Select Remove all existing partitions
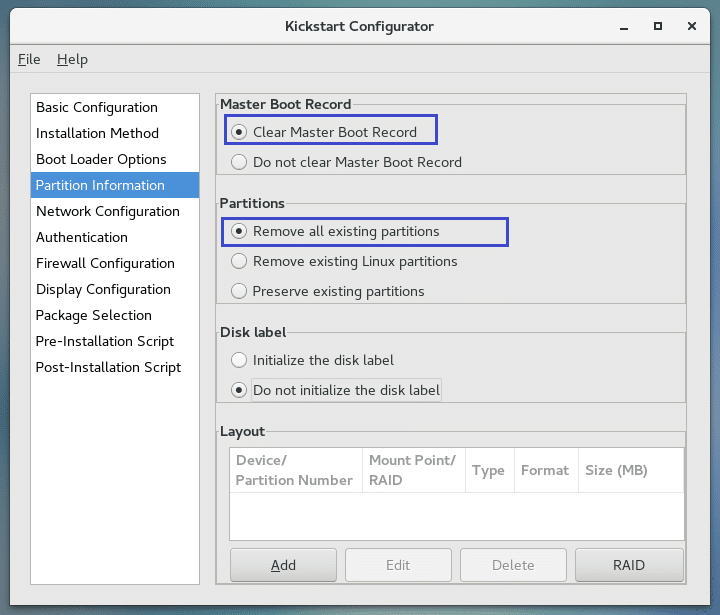 239,231
